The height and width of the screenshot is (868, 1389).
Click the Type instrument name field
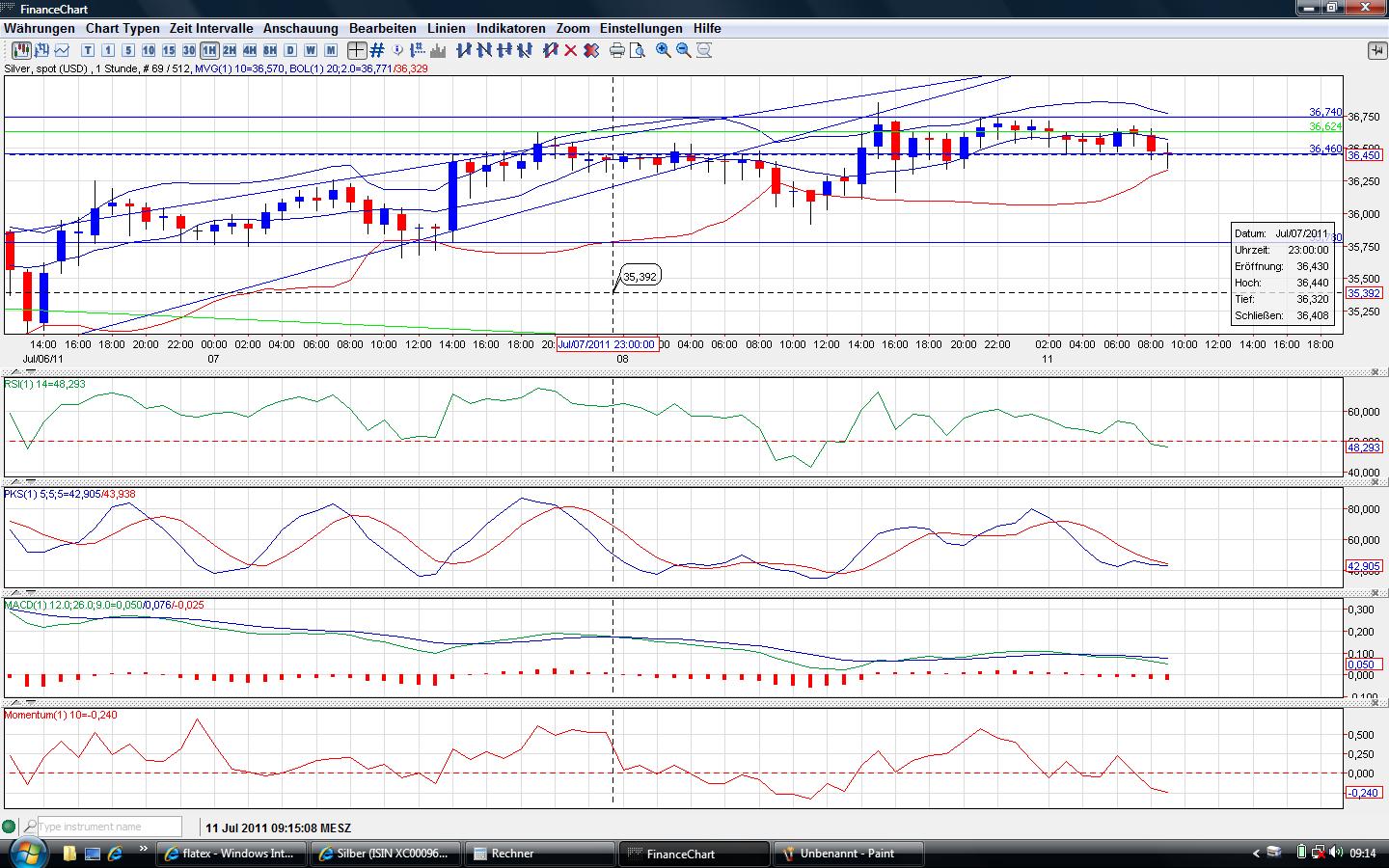point(110,827)
